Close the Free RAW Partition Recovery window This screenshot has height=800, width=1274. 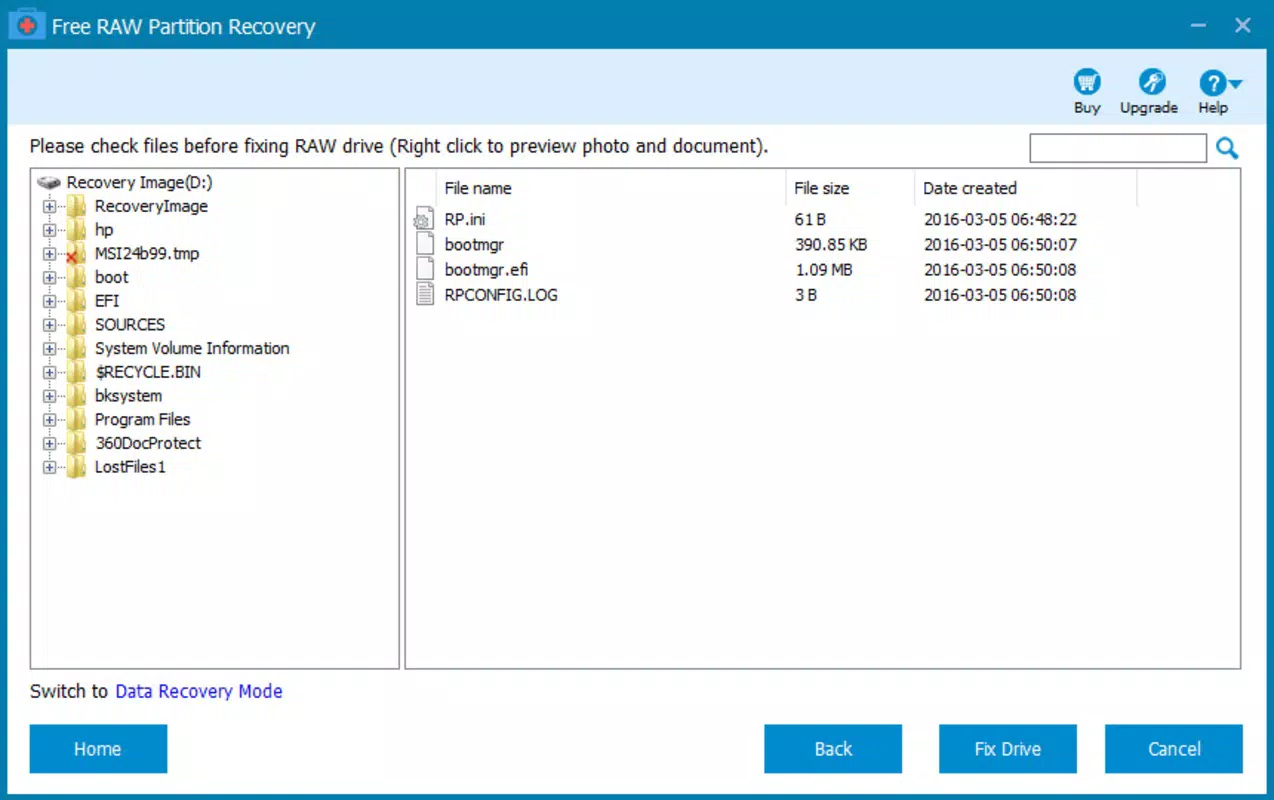point(1243,25)
